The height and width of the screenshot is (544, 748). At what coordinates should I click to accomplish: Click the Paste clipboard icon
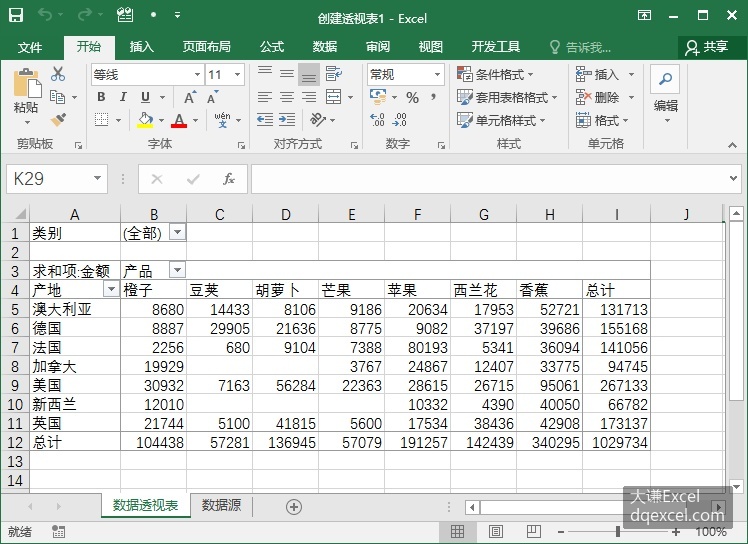(x=27, y=84)
